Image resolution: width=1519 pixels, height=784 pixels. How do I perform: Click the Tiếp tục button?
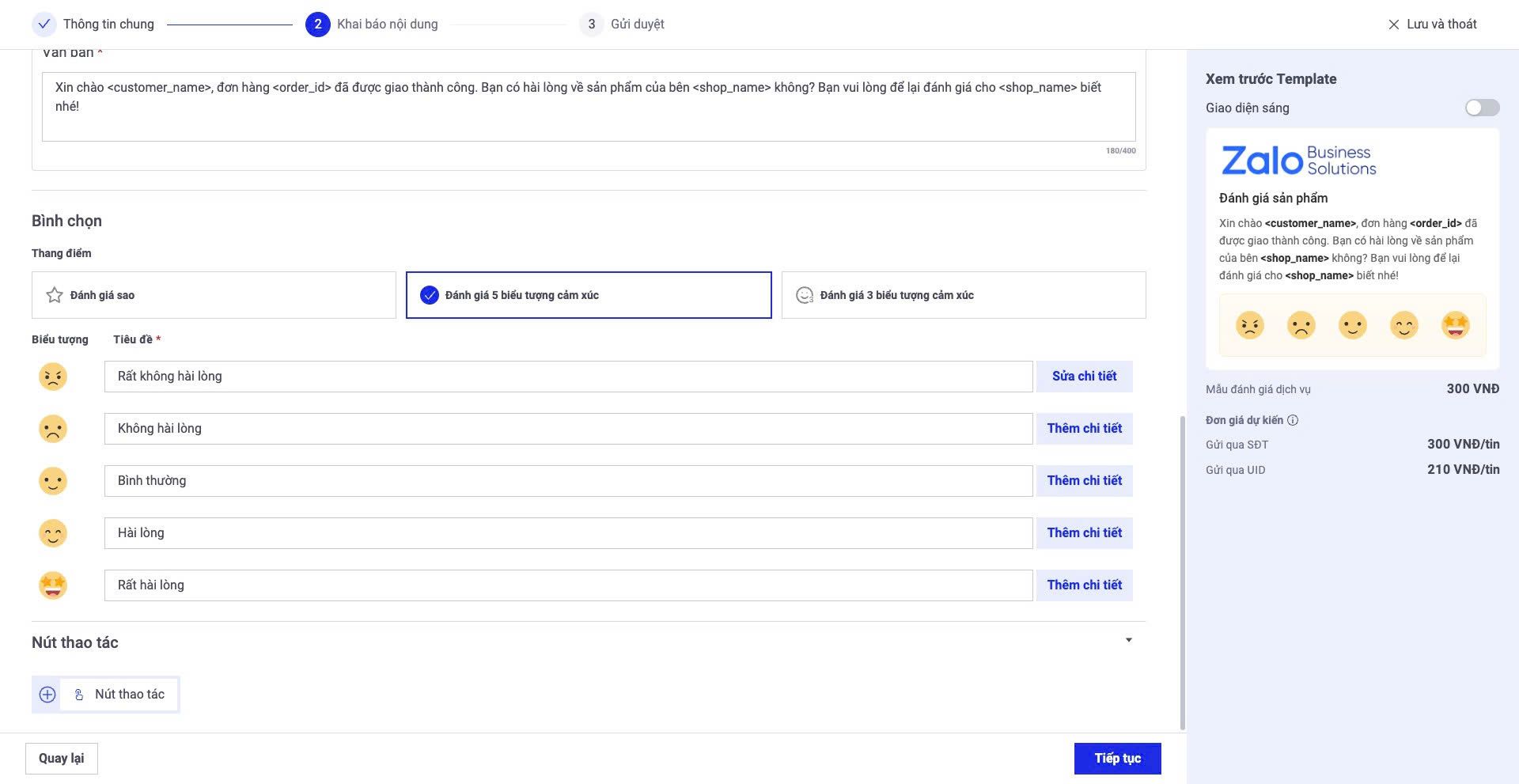tap(1118, 759)
